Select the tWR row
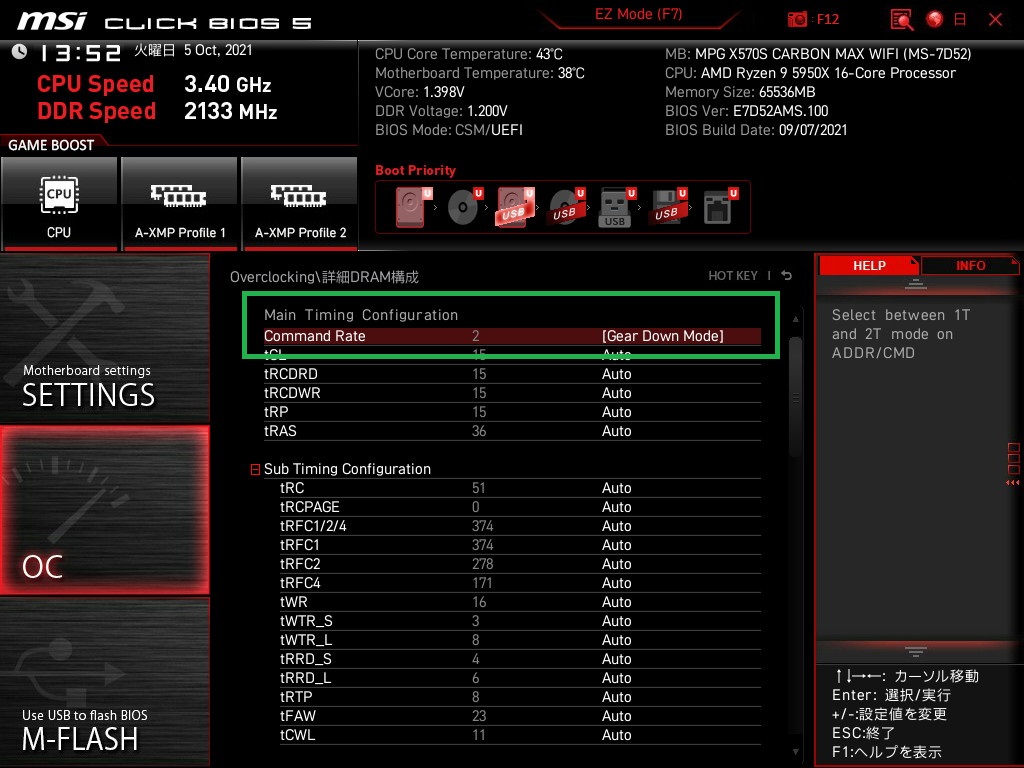1024x768 pixels. click(x=520, y=602)
